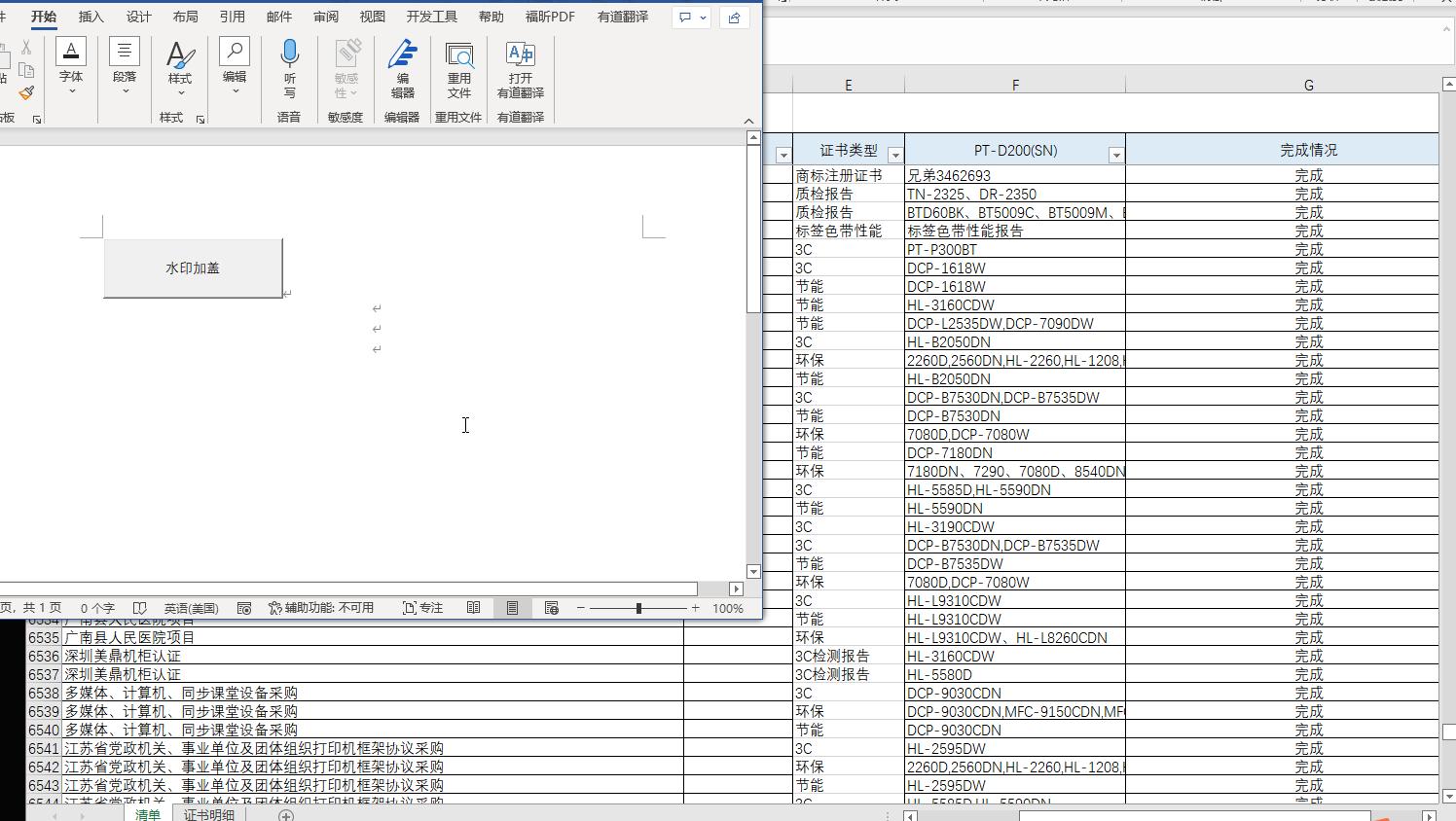The width and height of the screenshot is (1456, 821).
Task: Click cell 兄弟3462693
Action: [x=1015, y=176]
